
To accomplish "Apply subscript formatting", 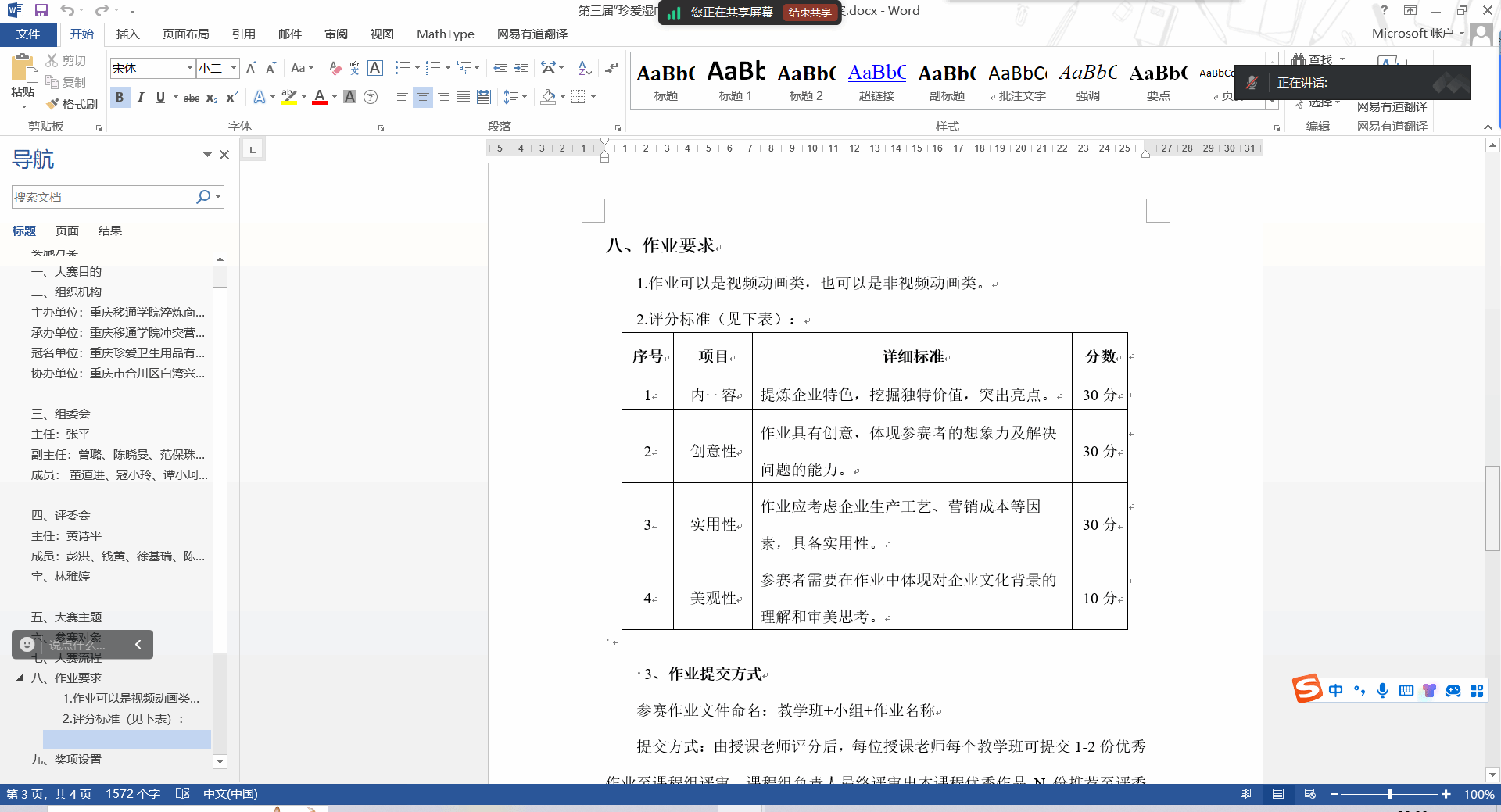I will 212,97.
